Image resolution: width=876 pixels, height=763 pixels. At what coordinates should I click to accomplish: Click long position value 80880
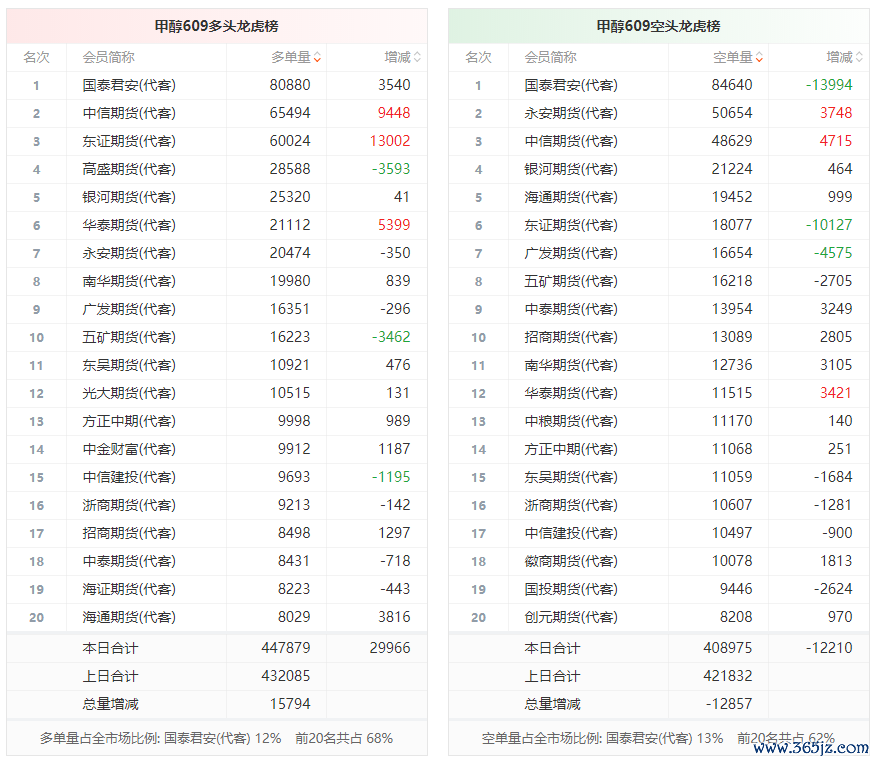290,85
